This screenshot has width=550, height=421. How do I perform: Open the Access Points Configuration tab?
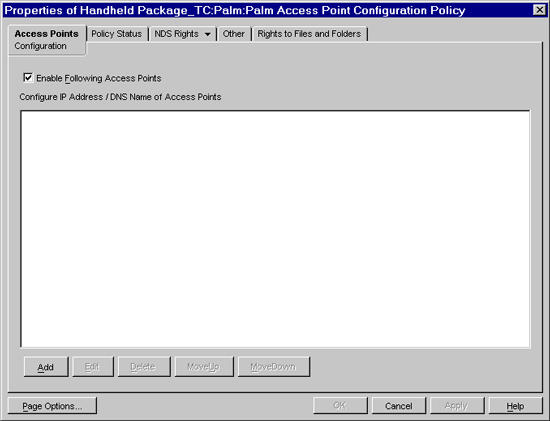pyautogui.click(x=47, y=40)
